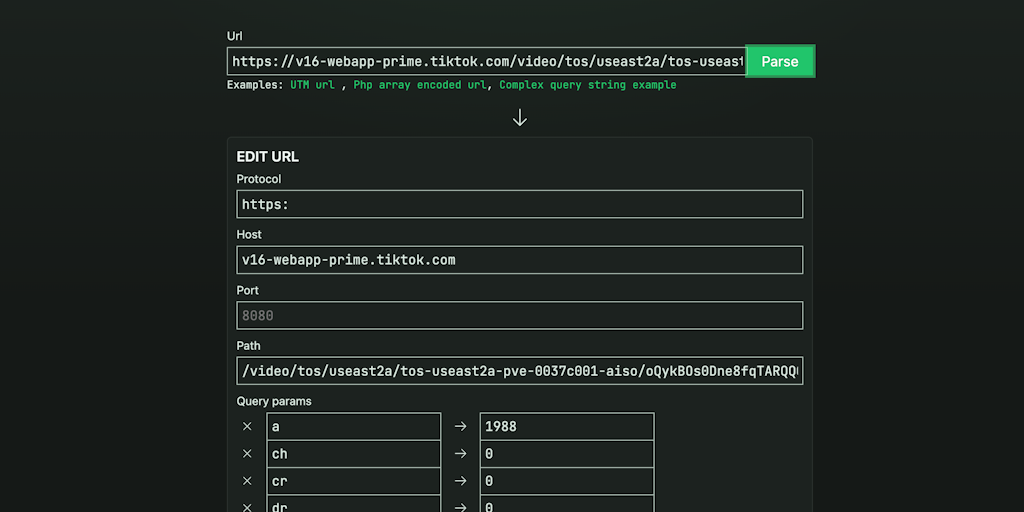Delete the 'ch' query param row

(x=247, y=454)
